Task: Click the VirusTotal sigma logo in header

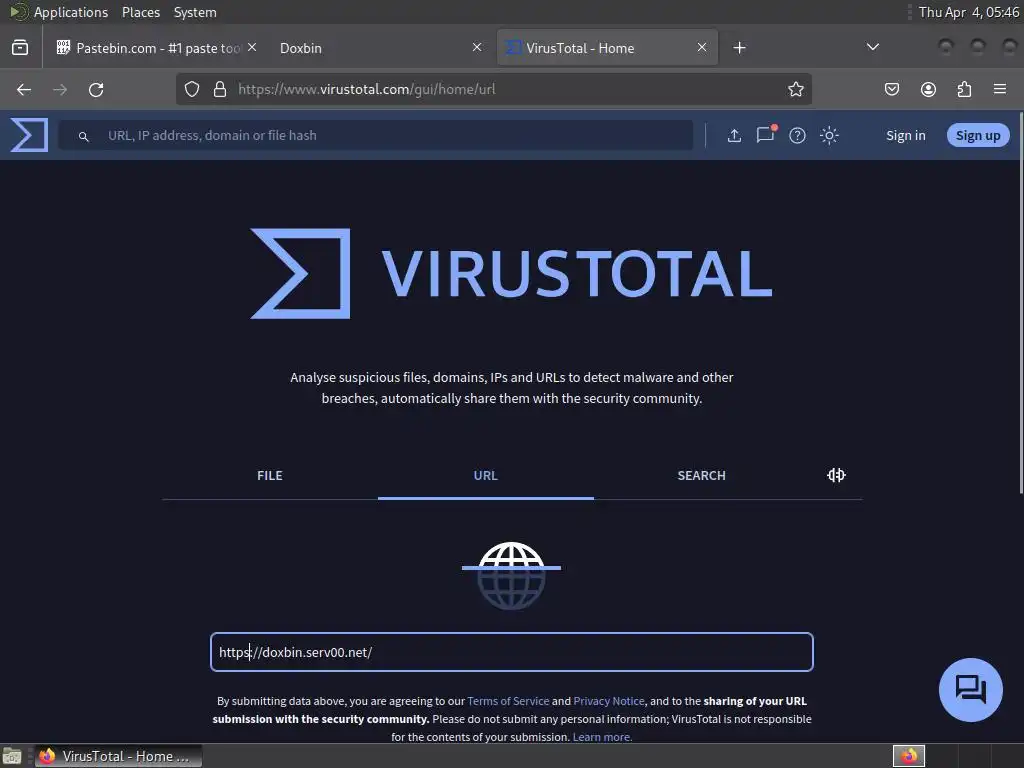Action: pyautogui.click(x=29, y=135)
